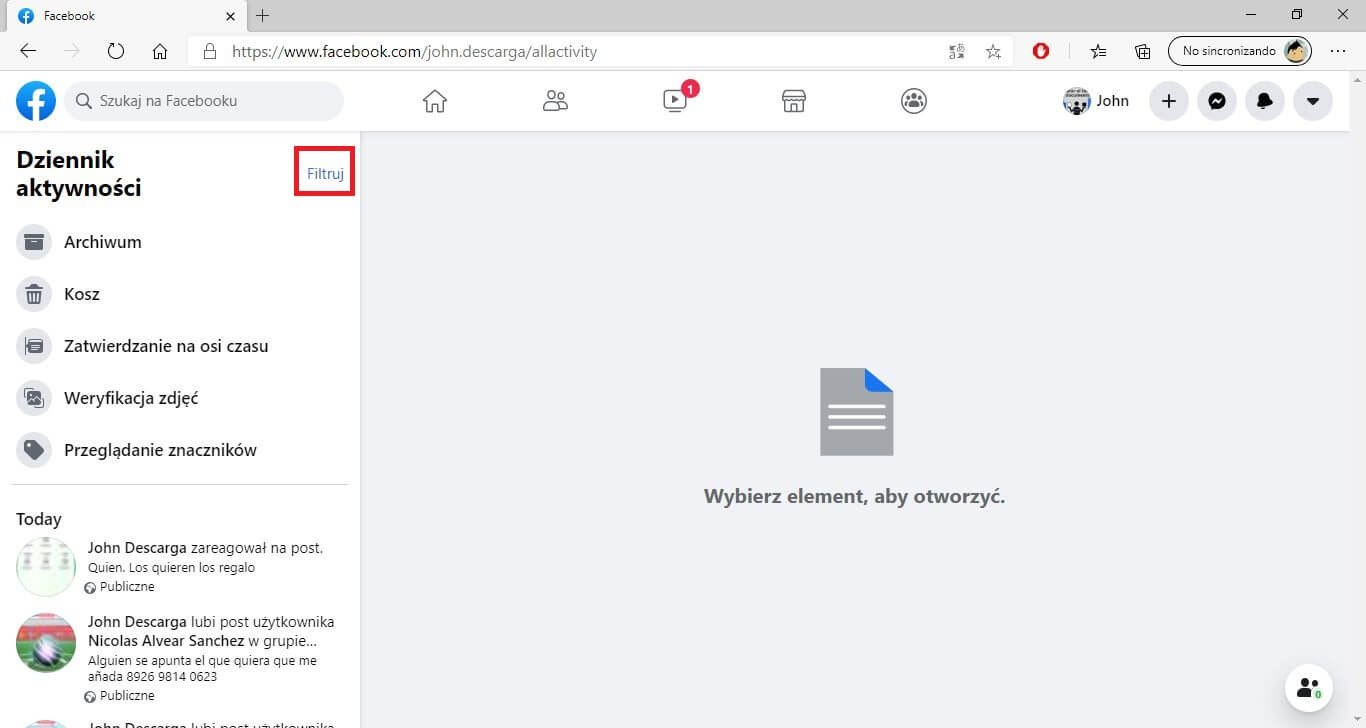This screenshot has width=1366, height=728.
Task: Open John's profile from the top bar
Action: [x=1097, y=101]
